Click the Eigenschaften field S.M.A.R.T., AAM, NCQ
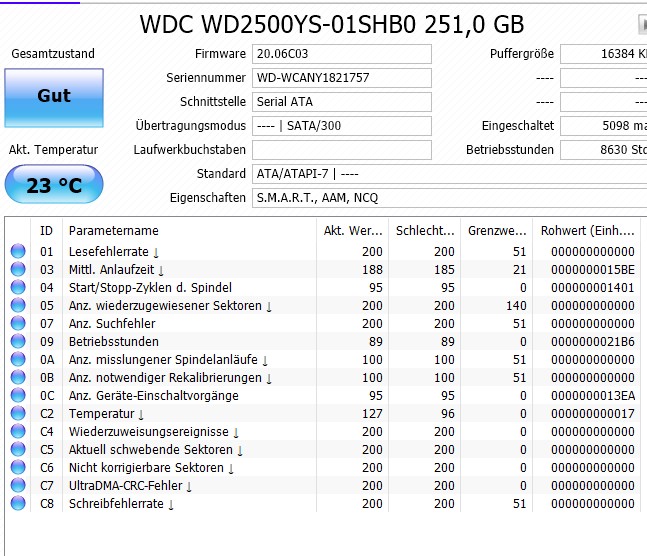 pyautogui.click(x=450, y=198)
